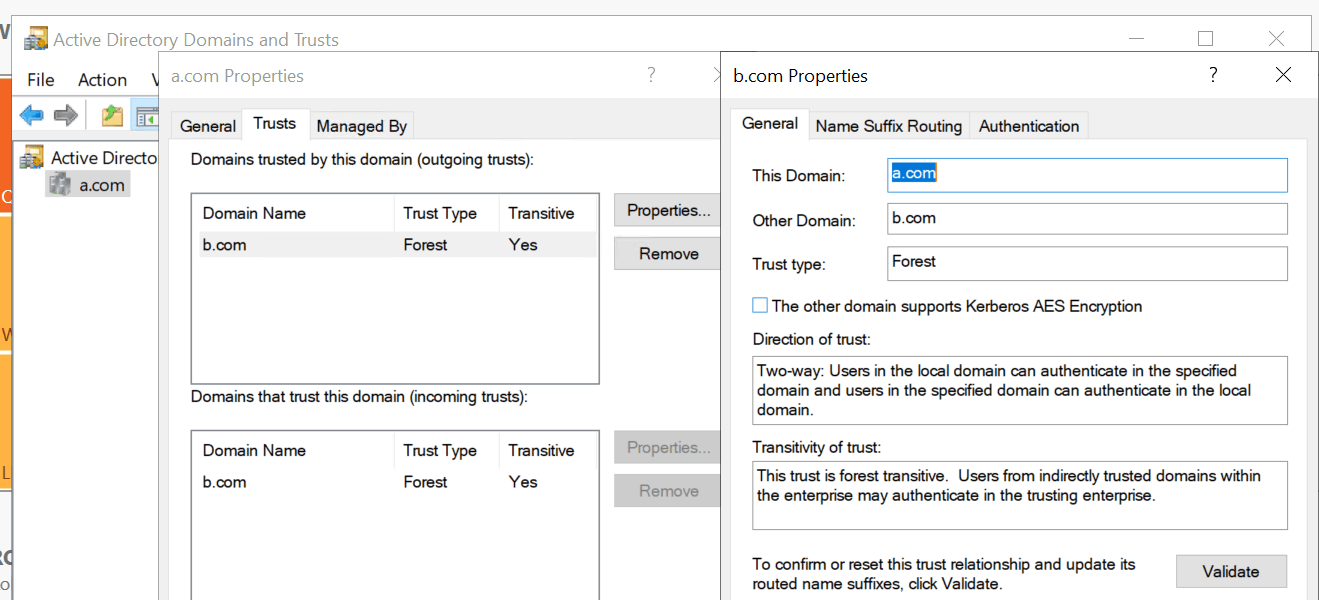This screenshot has height=600, width=1319.
Task: Open the Managed By tab
Action: (x=361, y=126)
